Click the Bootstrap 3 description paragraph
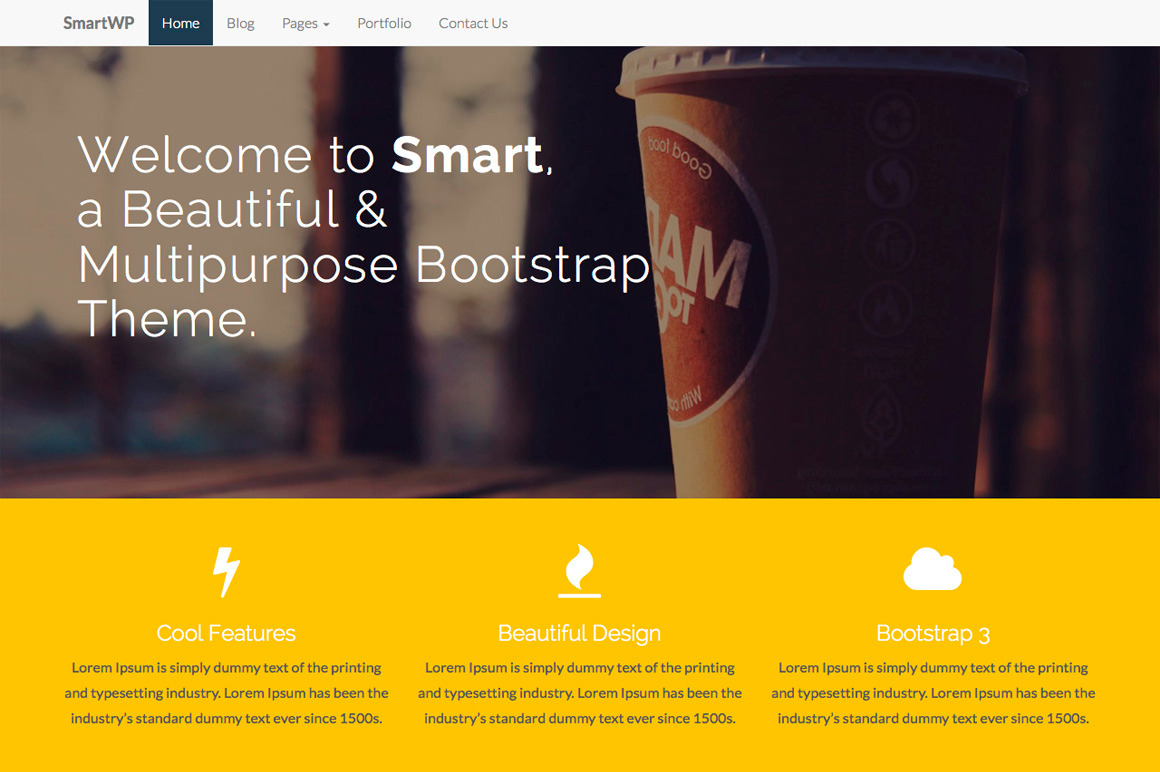The width and height of the screenshot is (1160, 772). pyautogui.click(x=933, y=692)
